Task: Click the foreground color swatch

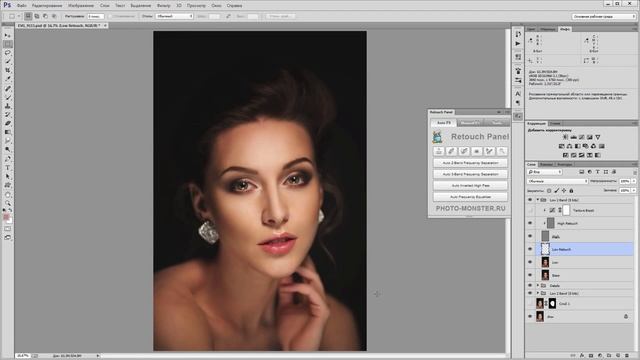Action: pyautogui.click(x=7, y=217)
